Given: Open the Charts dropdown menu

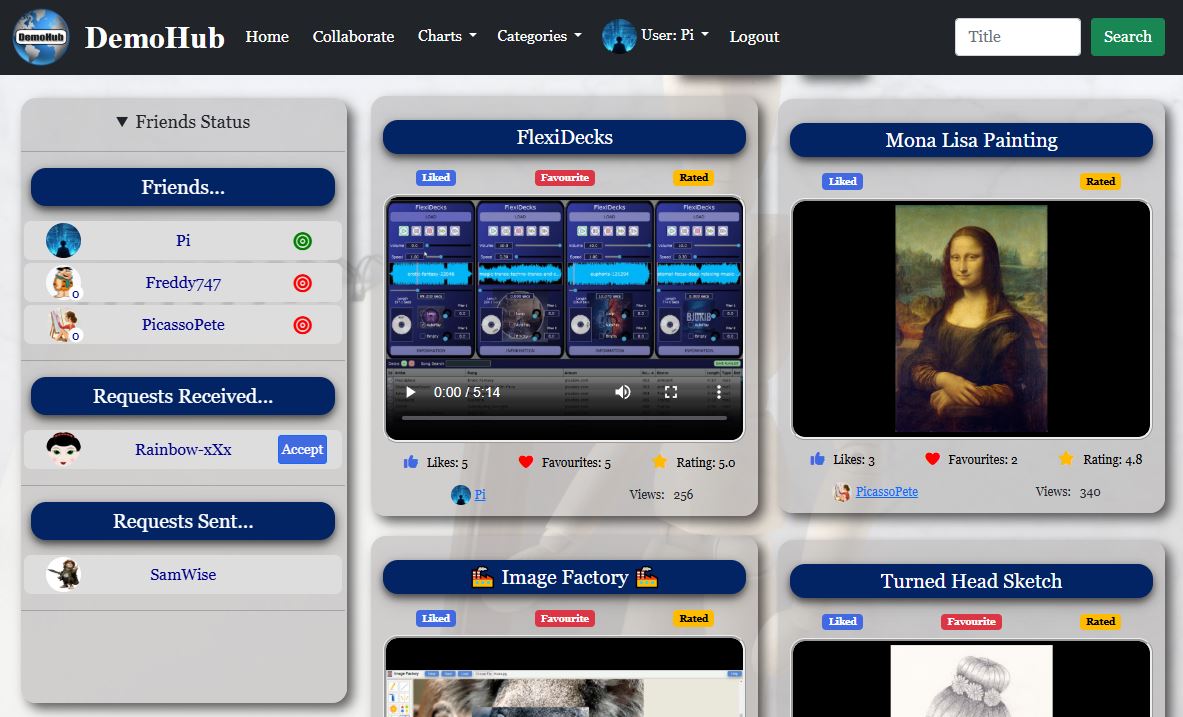Looking at the screenshot, I should (x=446, y=36).
